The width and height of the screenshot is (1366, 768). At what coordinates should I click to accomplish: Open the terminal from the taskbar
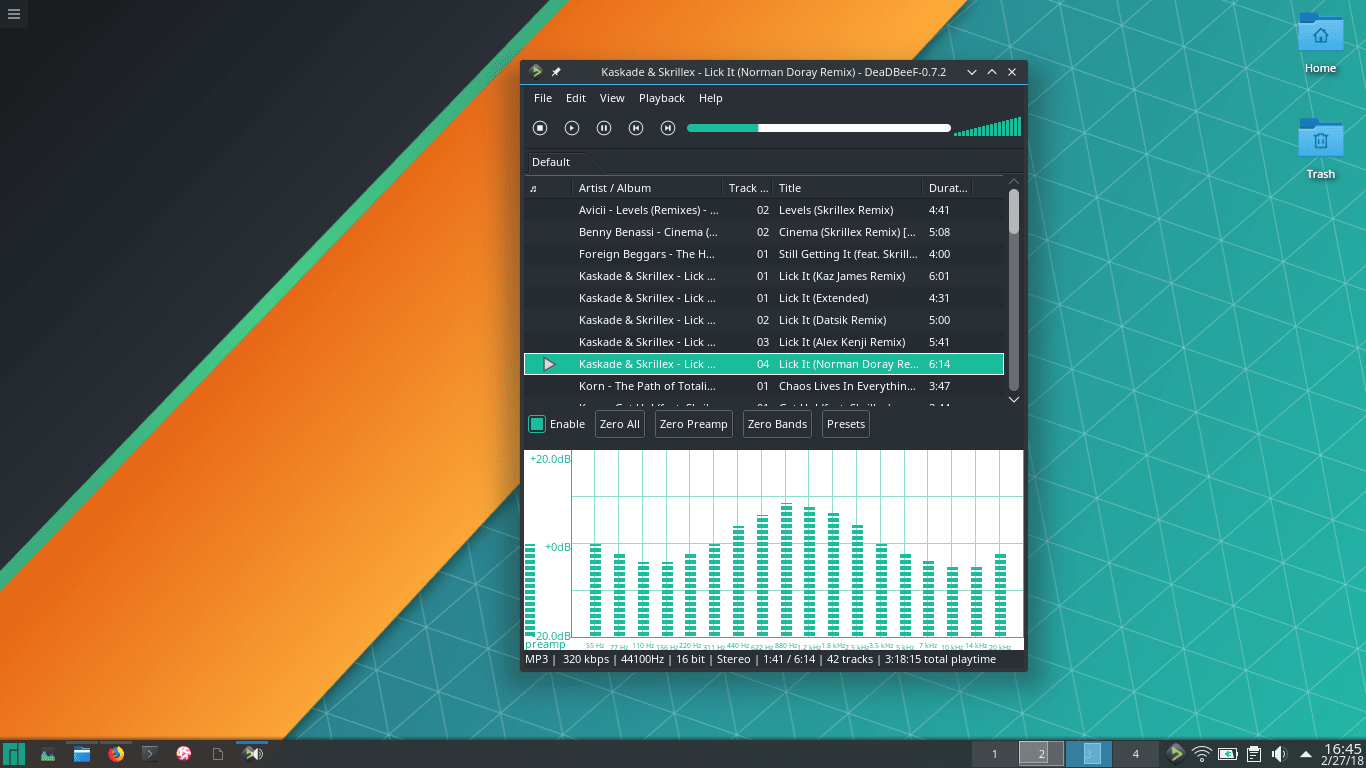click(x=150, y=754)
